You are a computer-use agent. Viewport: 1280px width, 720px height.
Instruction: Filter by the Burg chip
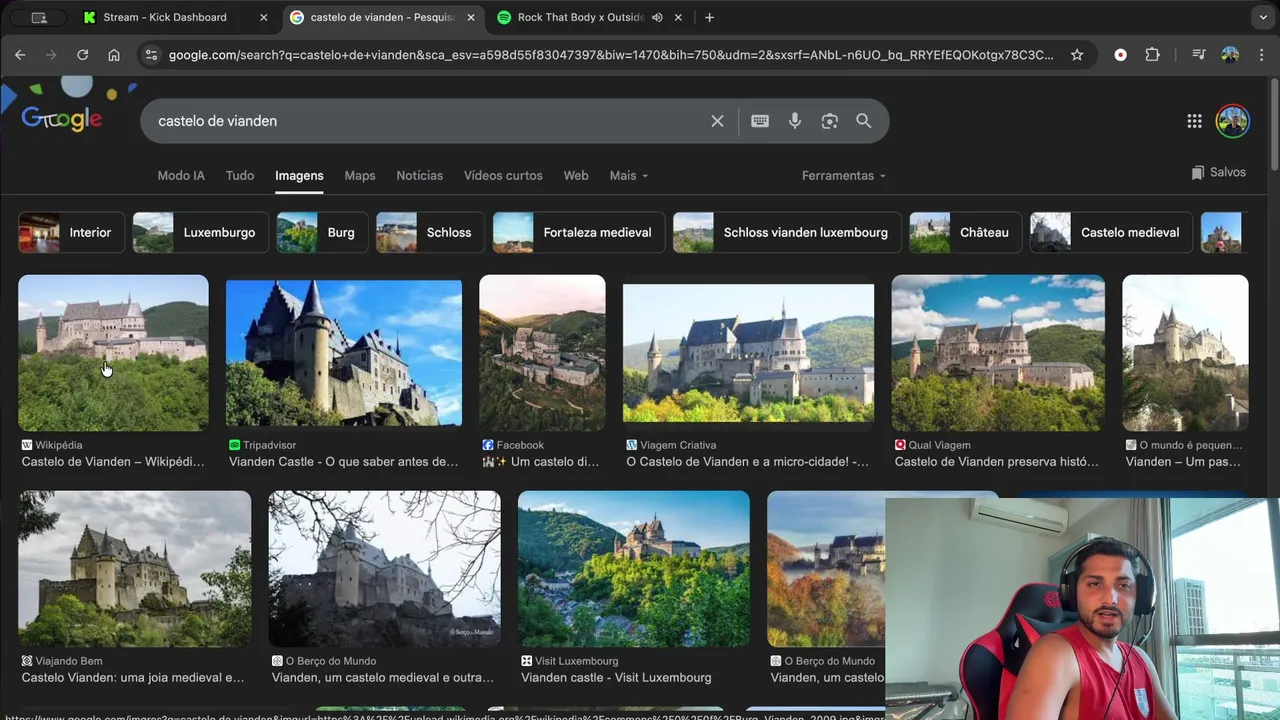[x=322, y=232]
